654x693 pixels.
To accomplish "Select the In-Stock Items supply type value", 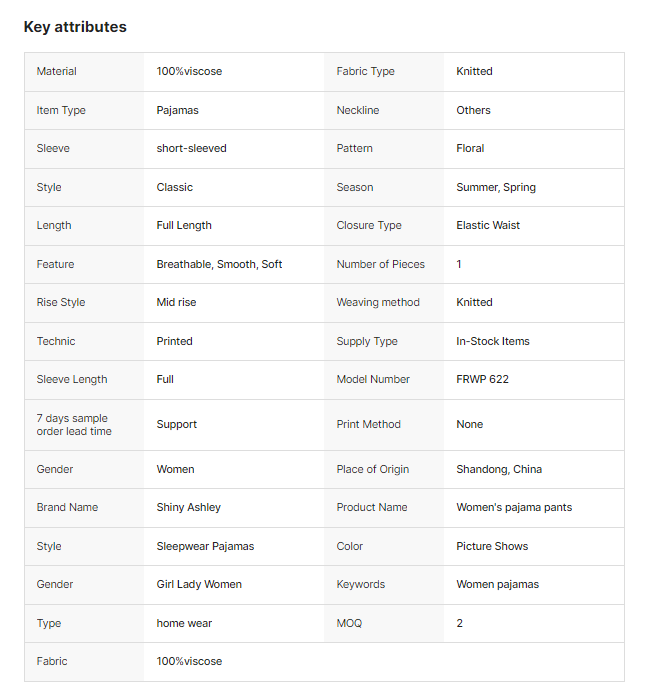I will point(493,341).
